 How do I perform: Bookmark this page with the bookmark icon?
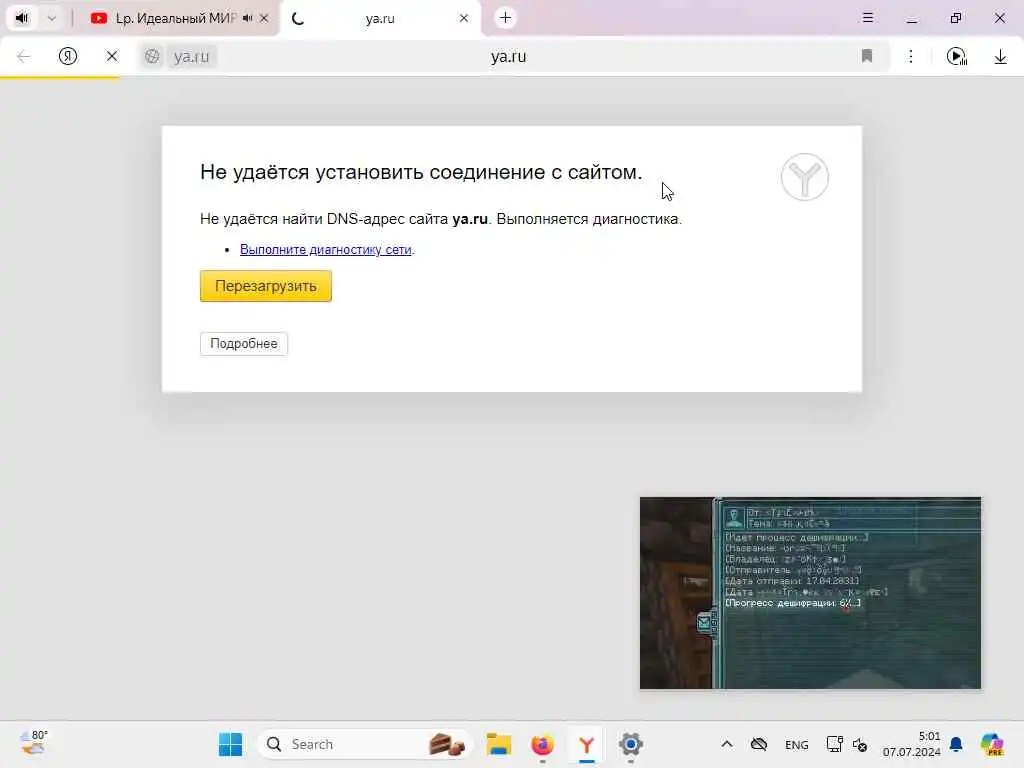coord(867,56)
